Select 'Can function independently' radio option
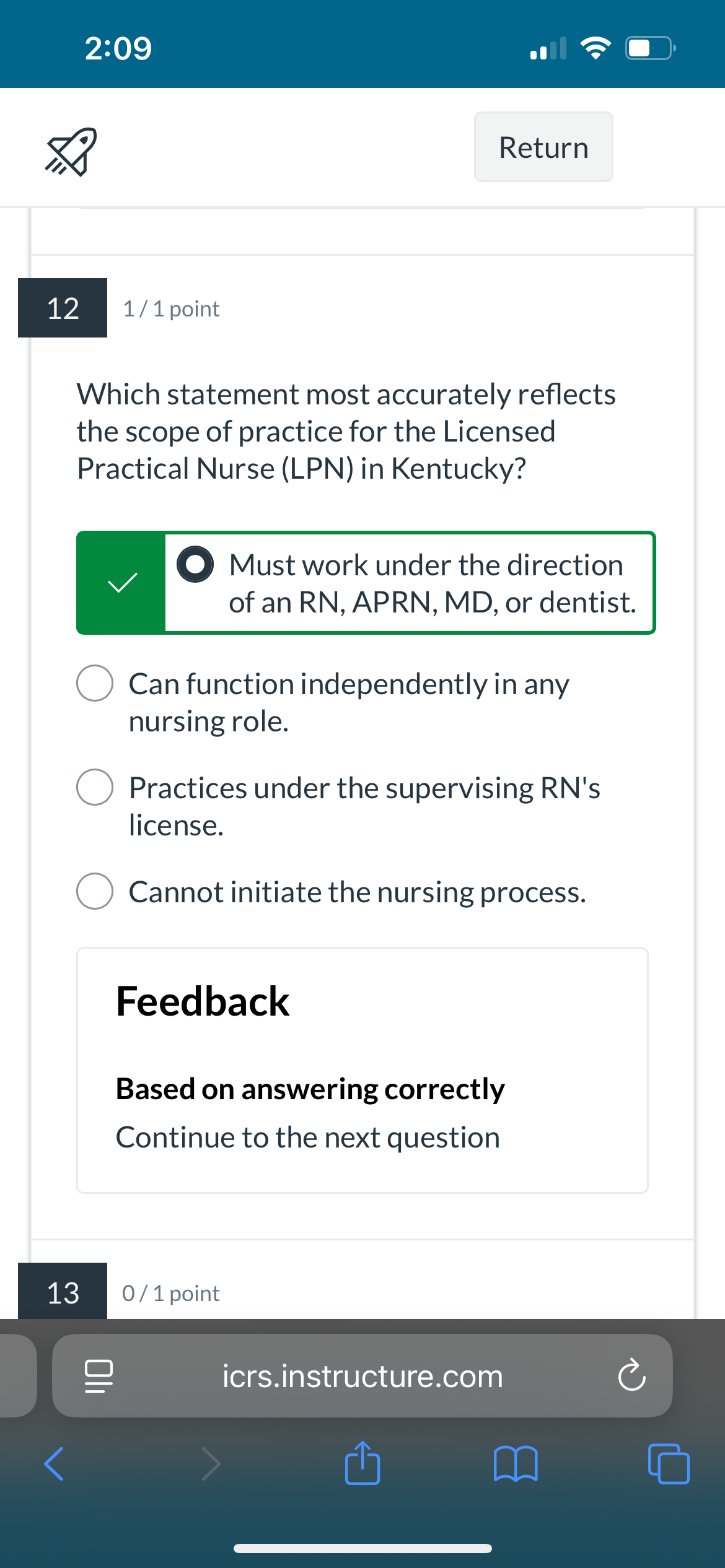 (95, 683)
